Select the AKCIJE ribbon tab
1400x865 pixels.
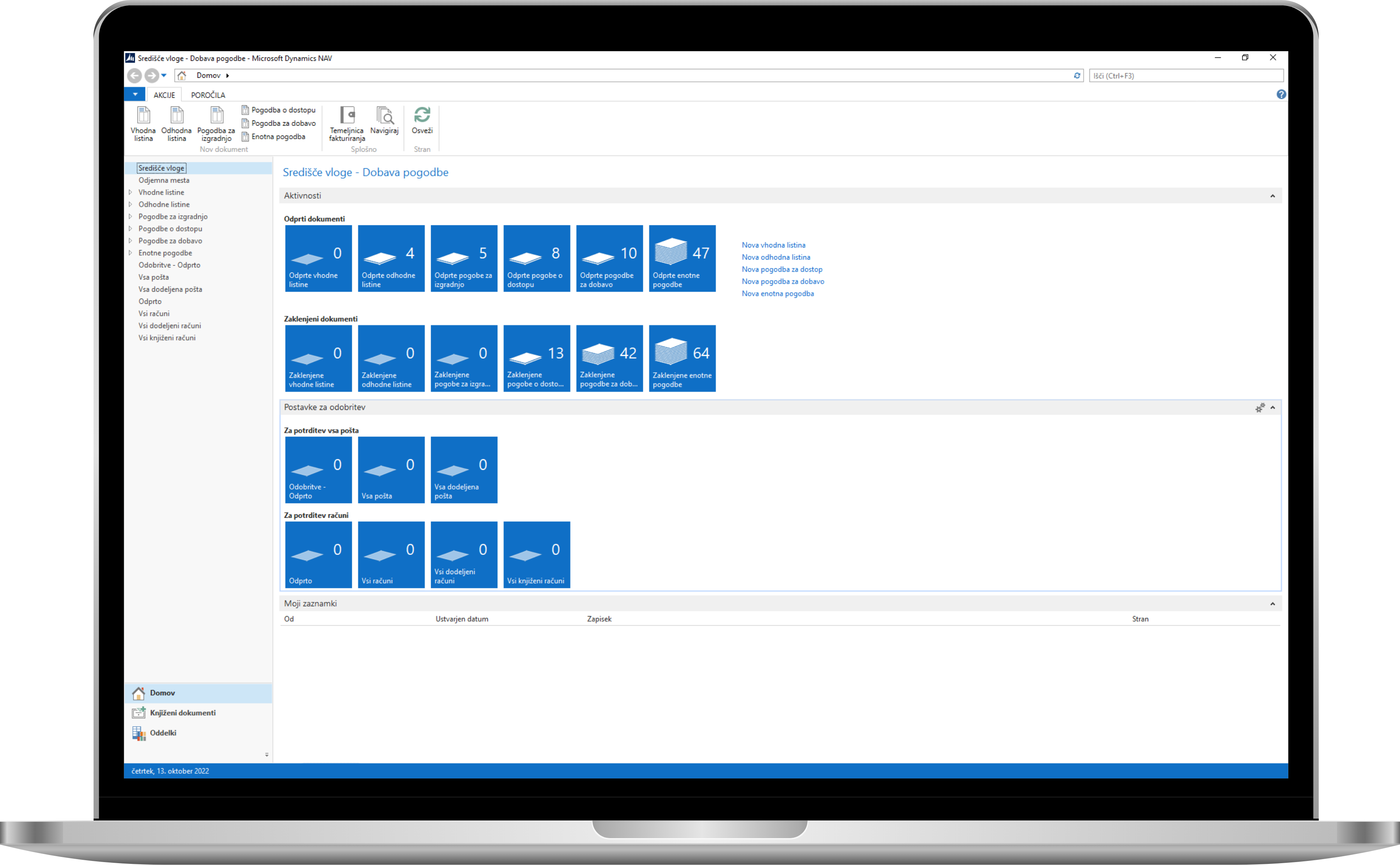point(164,95)
